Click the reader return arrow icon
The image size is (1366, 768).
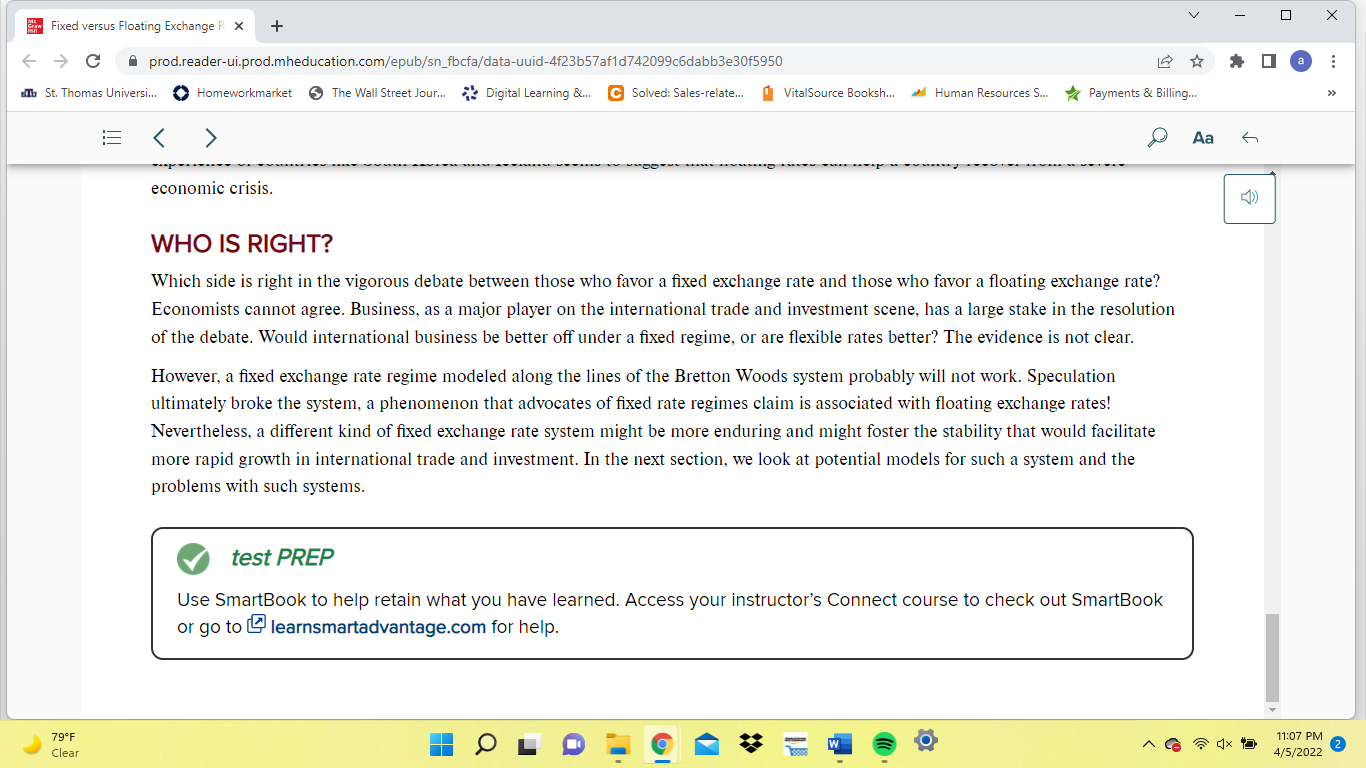tap(1249, 138)
